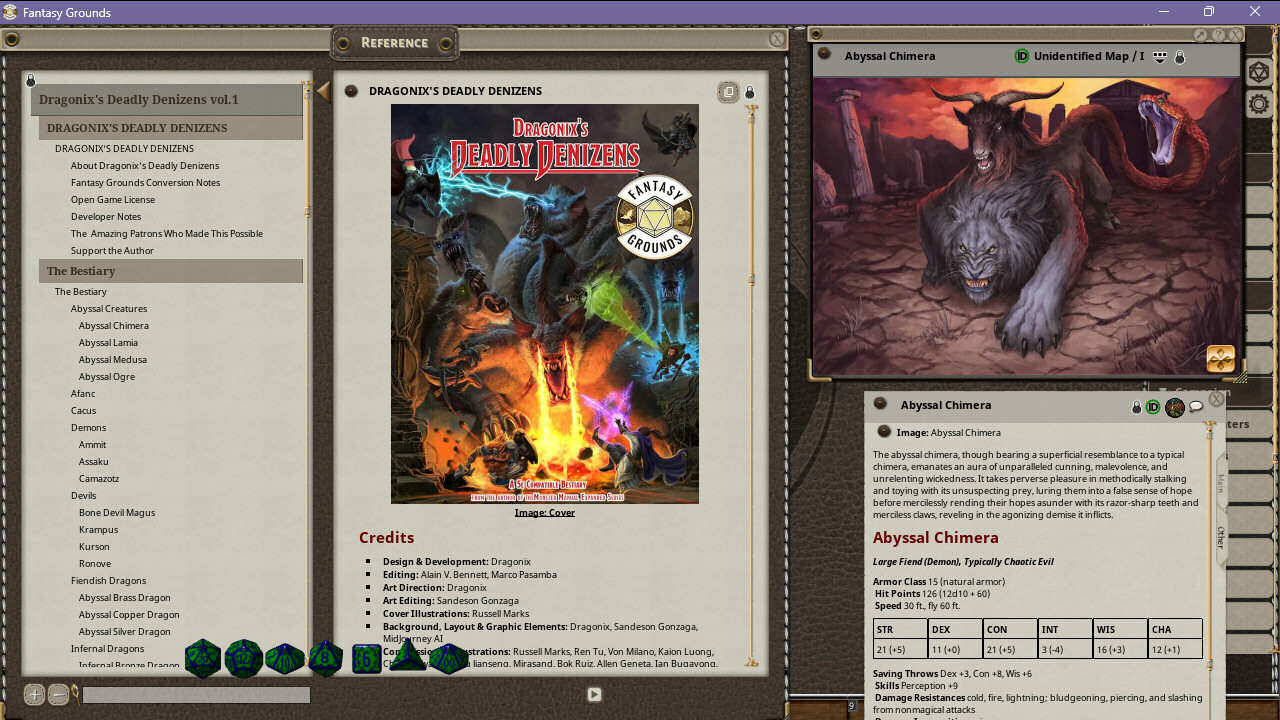Image resolution: width=1280 pixels, height=720 pixels.
Task: Click the index list vertical scrollbar
Action: point(308,375)
